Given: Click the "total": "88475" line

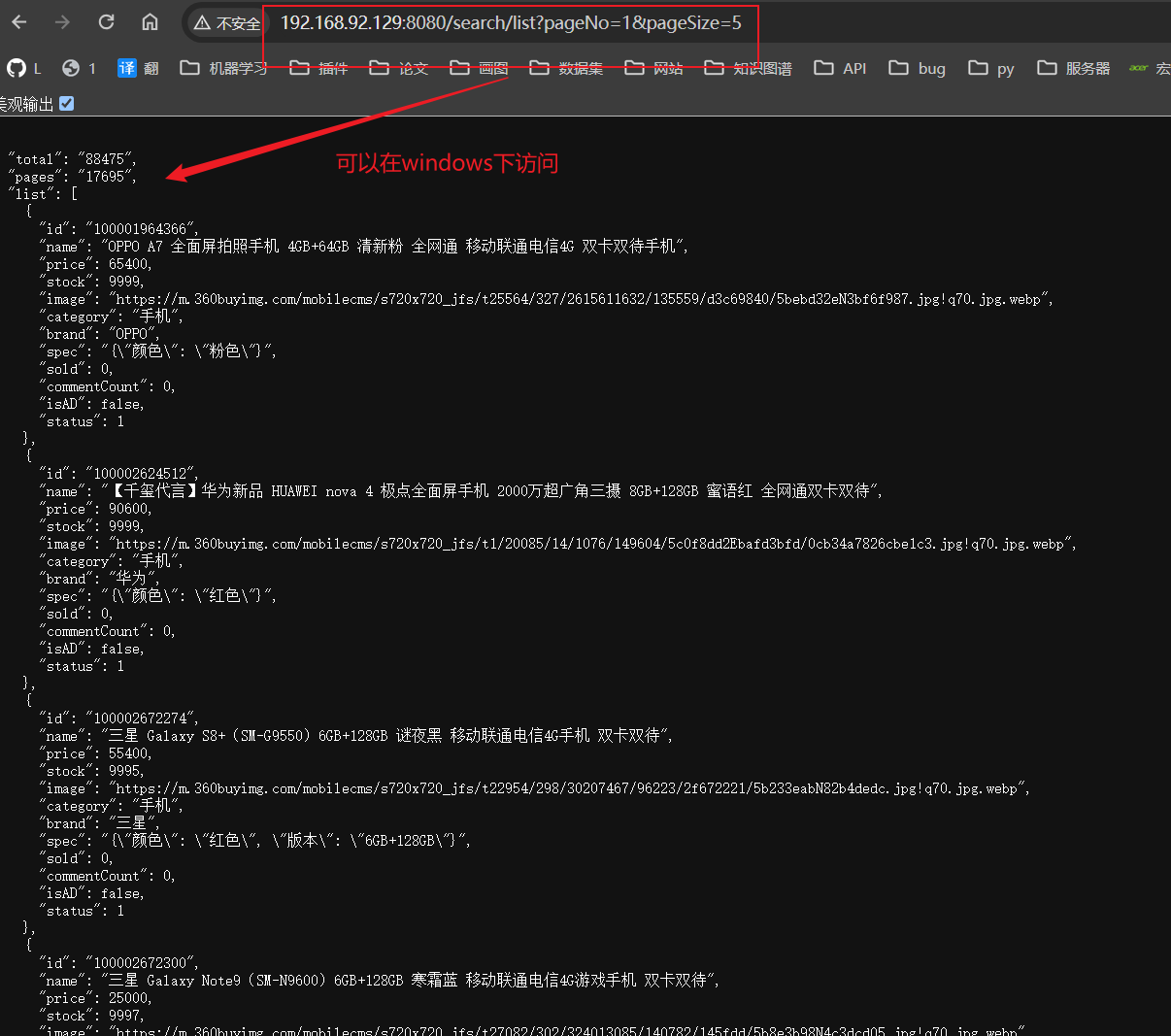Looking at the screenshot, I should (72, 158).
